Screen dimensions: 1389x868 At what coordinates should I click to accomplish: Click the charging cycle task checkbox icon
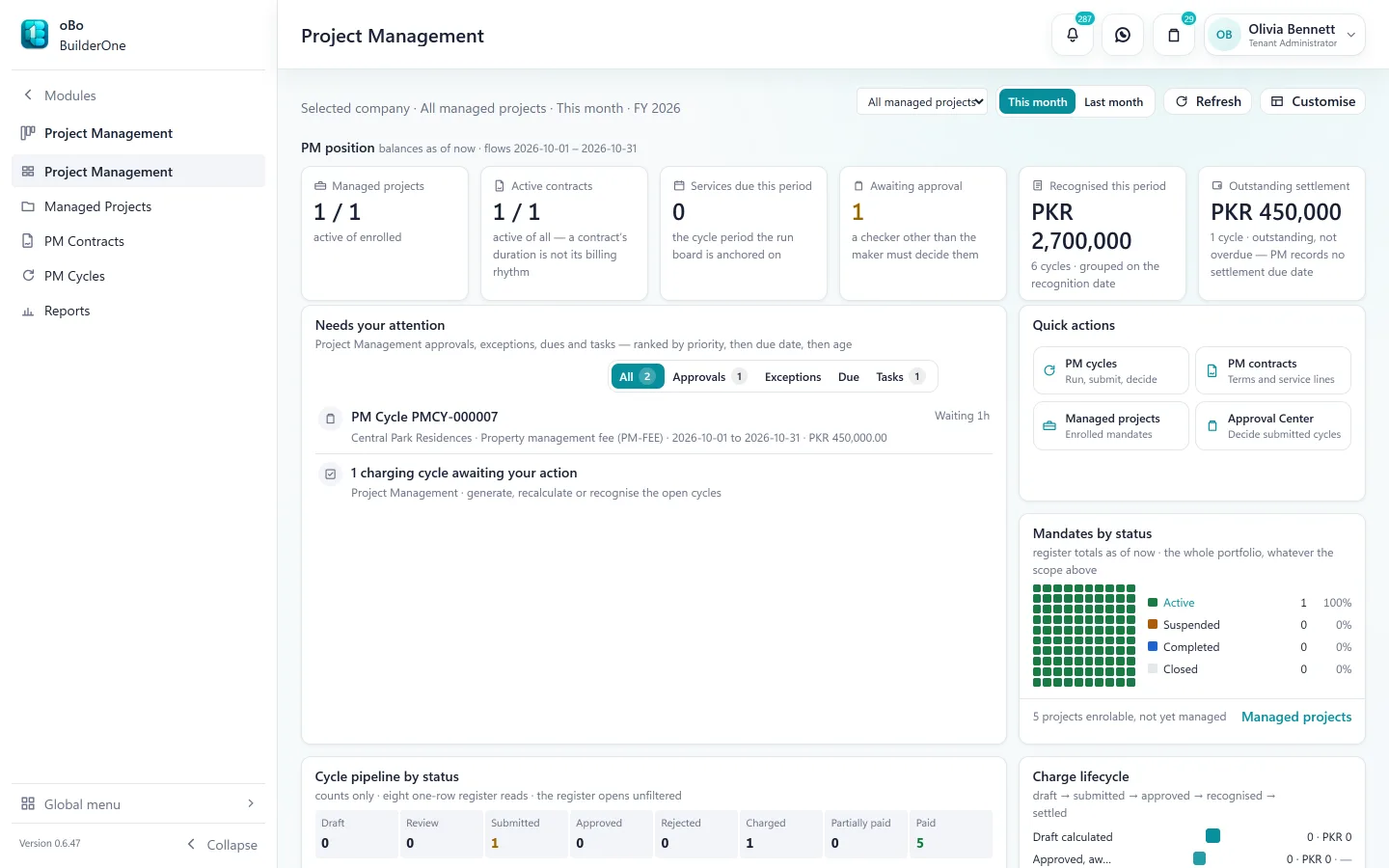pos(330,475)
